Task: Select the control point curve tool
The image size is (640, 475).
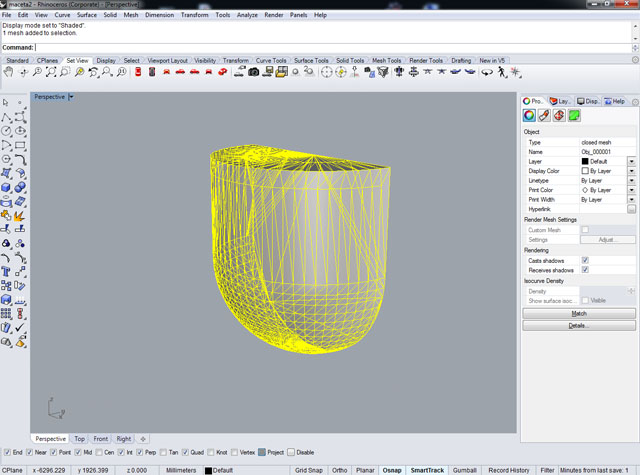Action: (x=20, y=117)
